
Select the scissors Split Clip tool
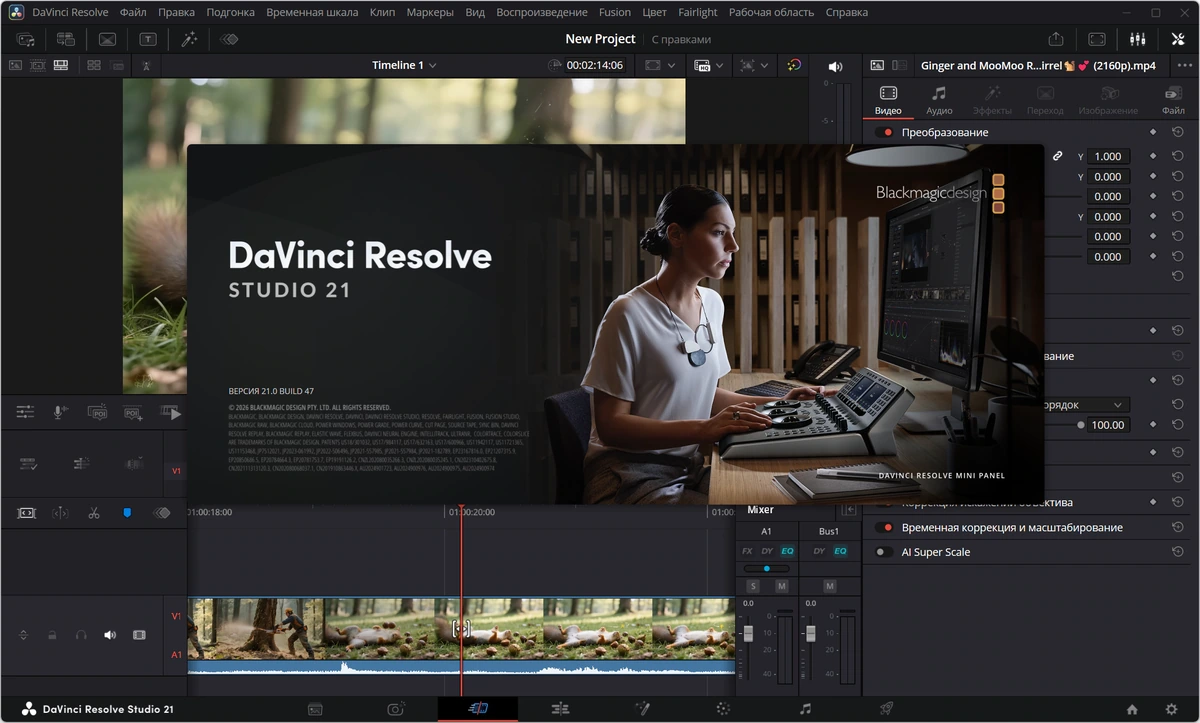tap(94, 512)
